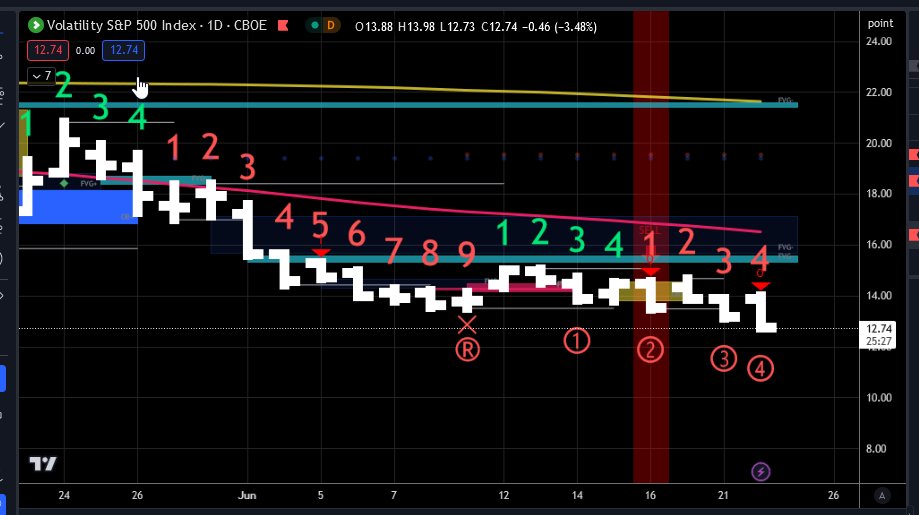This screenshot has width=919, height=515.
Task: Click the 0.00 spread value
Action: (x=86, y=51)
